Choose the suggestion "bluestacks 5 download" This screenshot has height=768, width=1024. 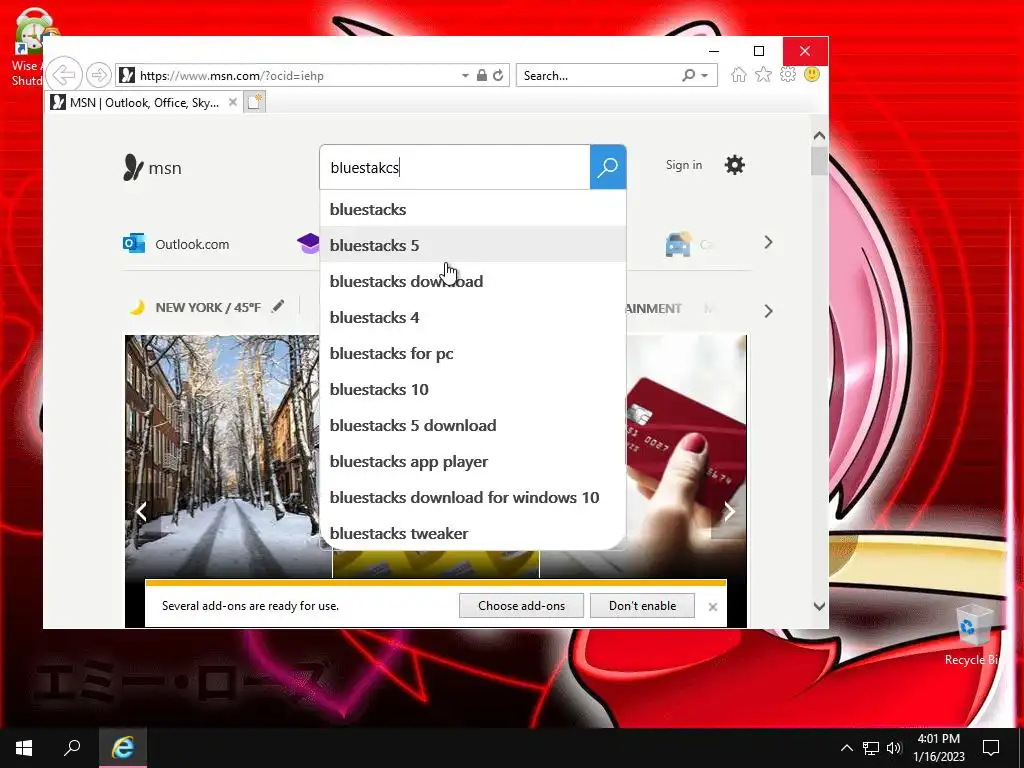(473, 425)
